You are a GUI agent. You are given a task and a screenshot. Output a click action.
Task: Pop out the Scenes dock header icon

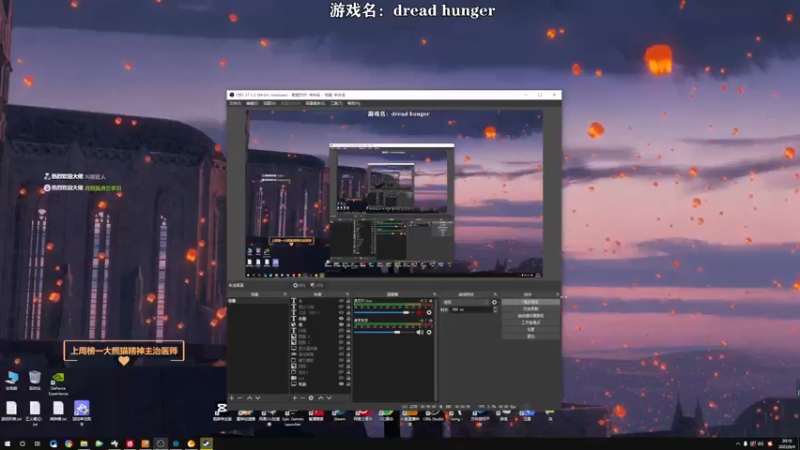(285, 294)
